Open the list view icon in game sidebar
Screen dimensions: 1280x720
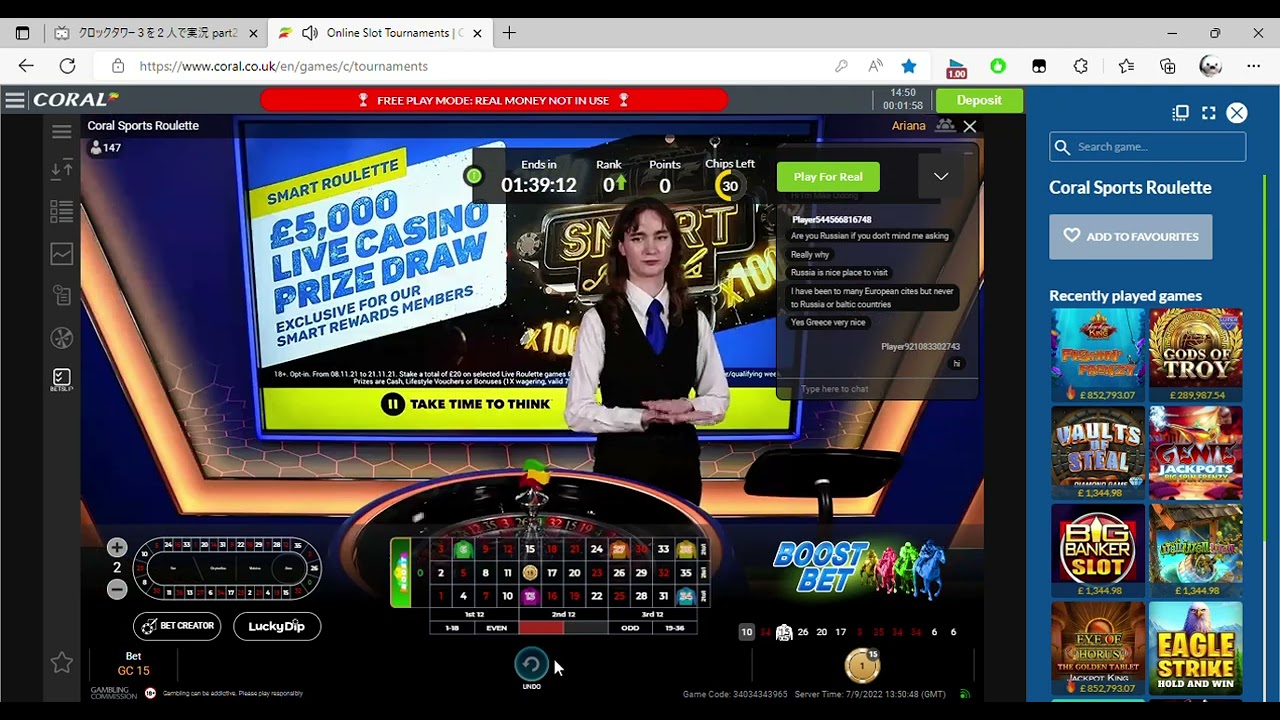pos(62,212)
